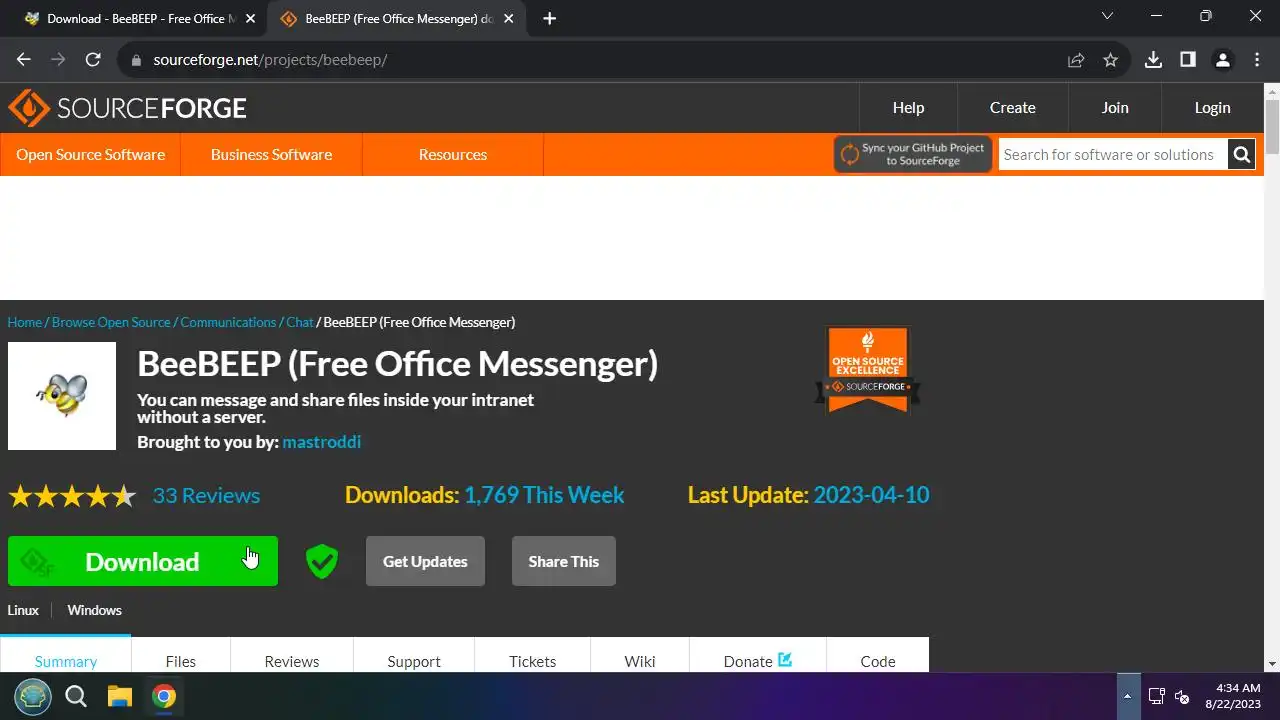
Task: Click the green verified shield icon
Action: (x=322, y=561)
